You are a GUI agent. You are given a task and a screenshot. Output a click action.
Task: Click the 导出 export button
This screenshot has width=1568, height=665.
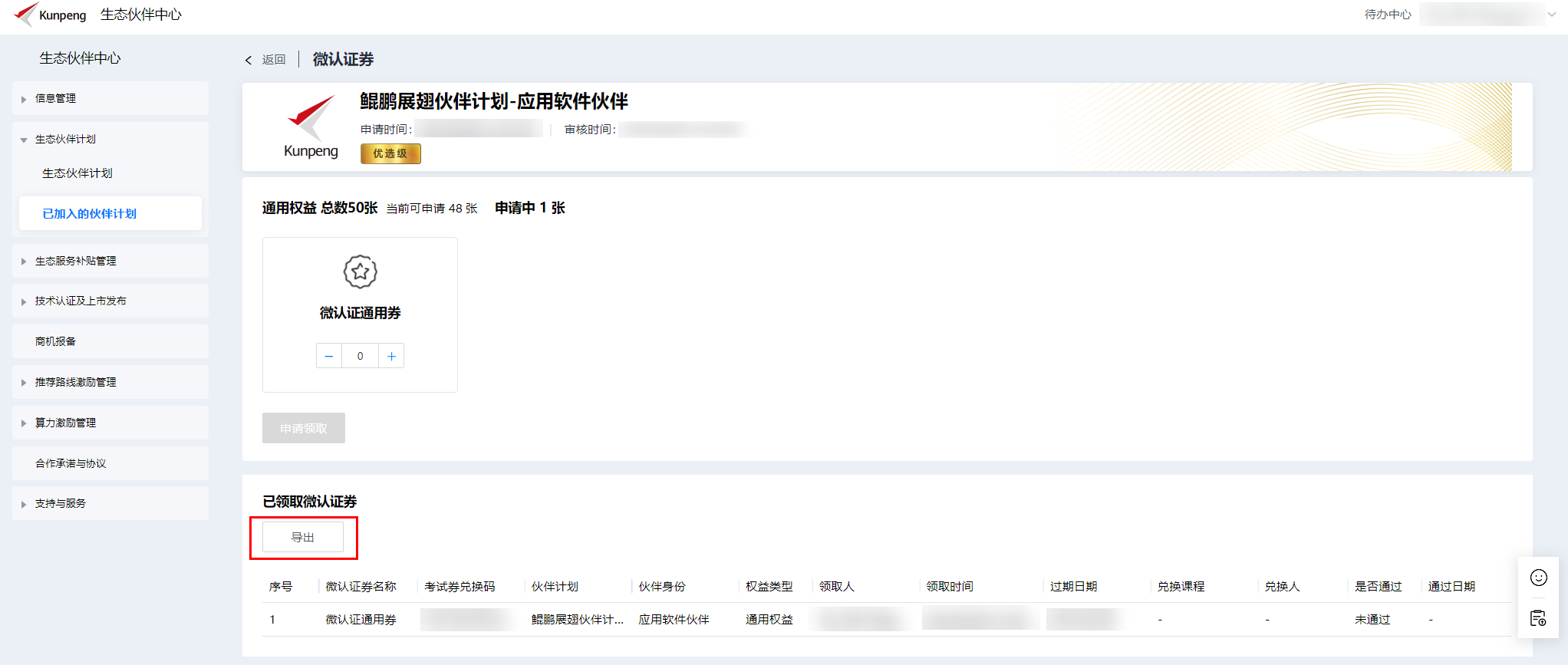303,537
